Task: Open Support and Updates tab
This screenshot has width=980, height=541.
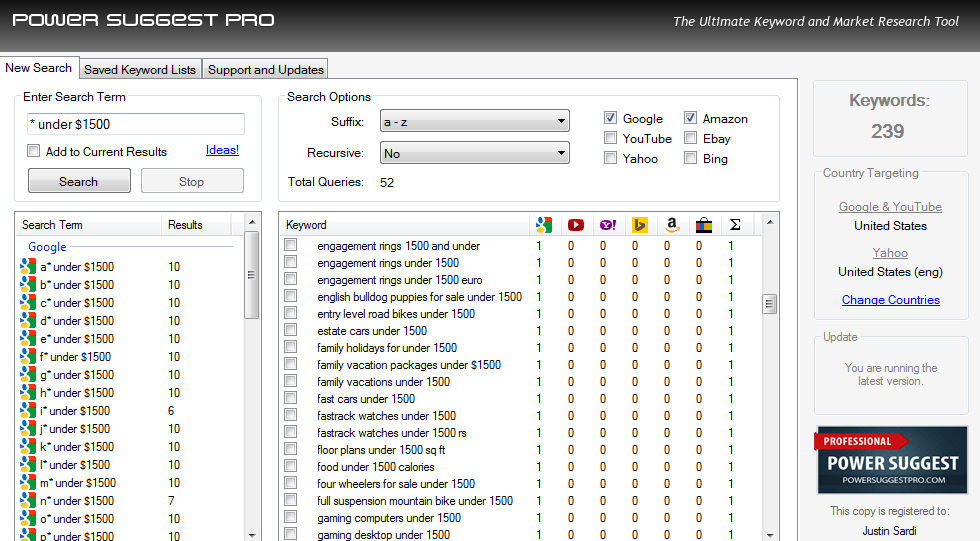Action: [266, 69]
